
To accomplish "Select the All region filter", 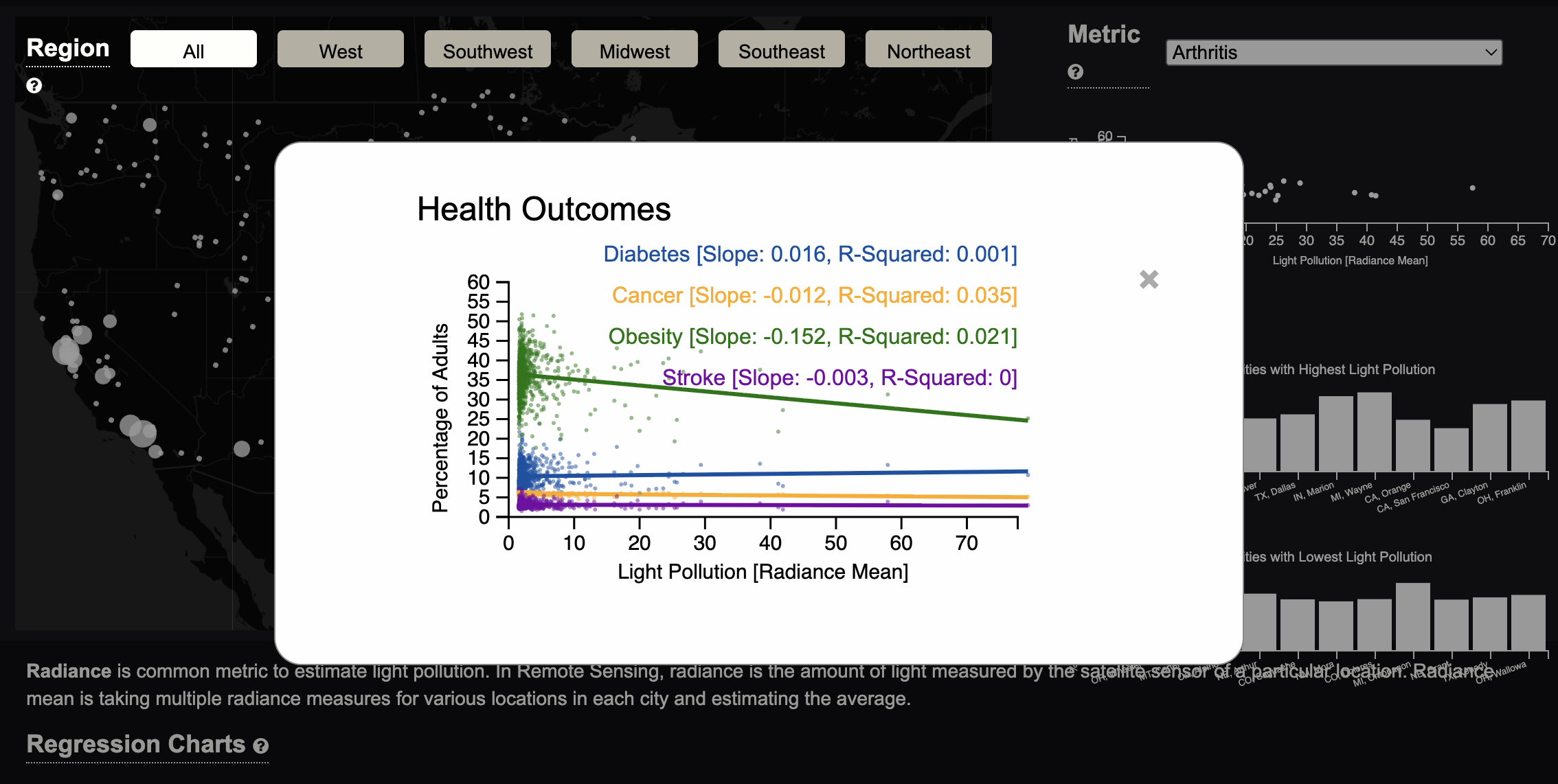I will coord(193,49).
